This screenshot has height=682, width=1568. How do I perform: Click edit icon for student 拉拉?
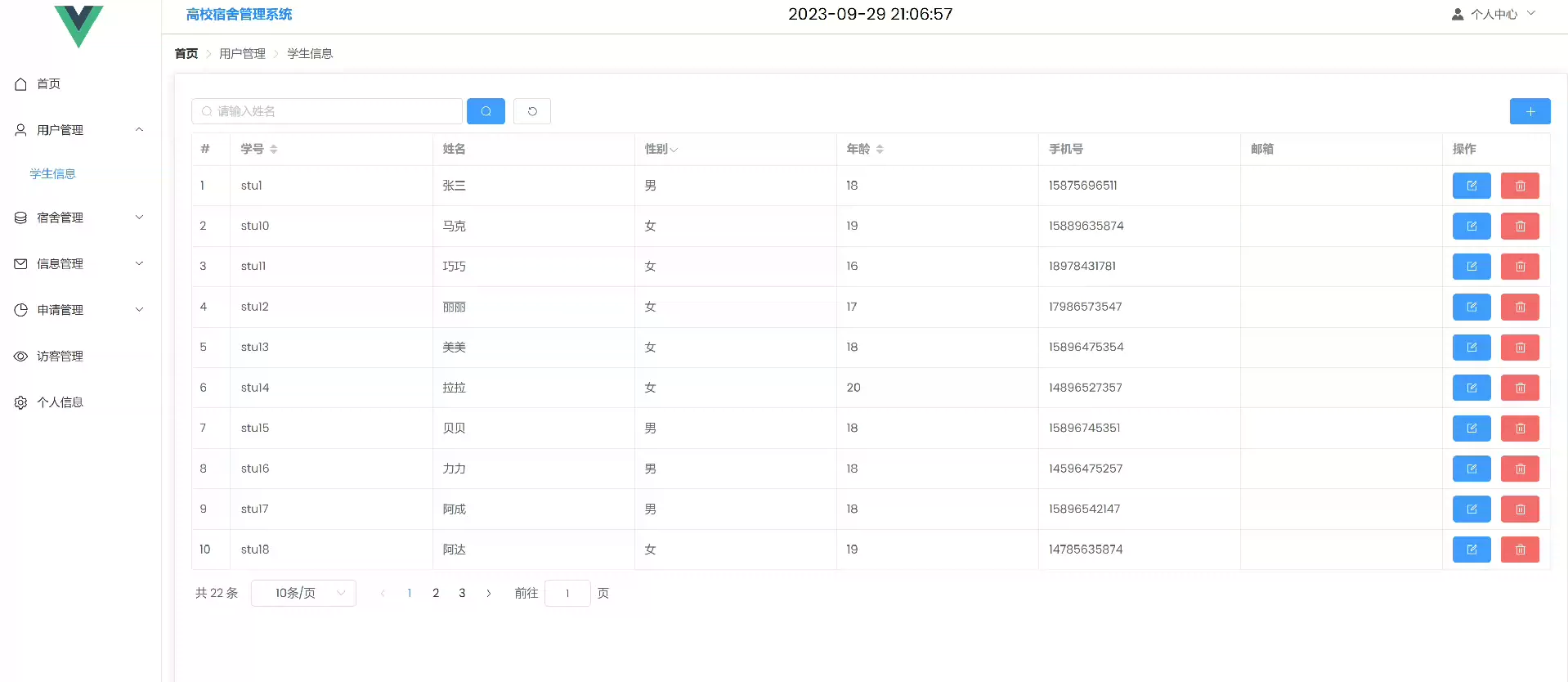(1471, 388)
